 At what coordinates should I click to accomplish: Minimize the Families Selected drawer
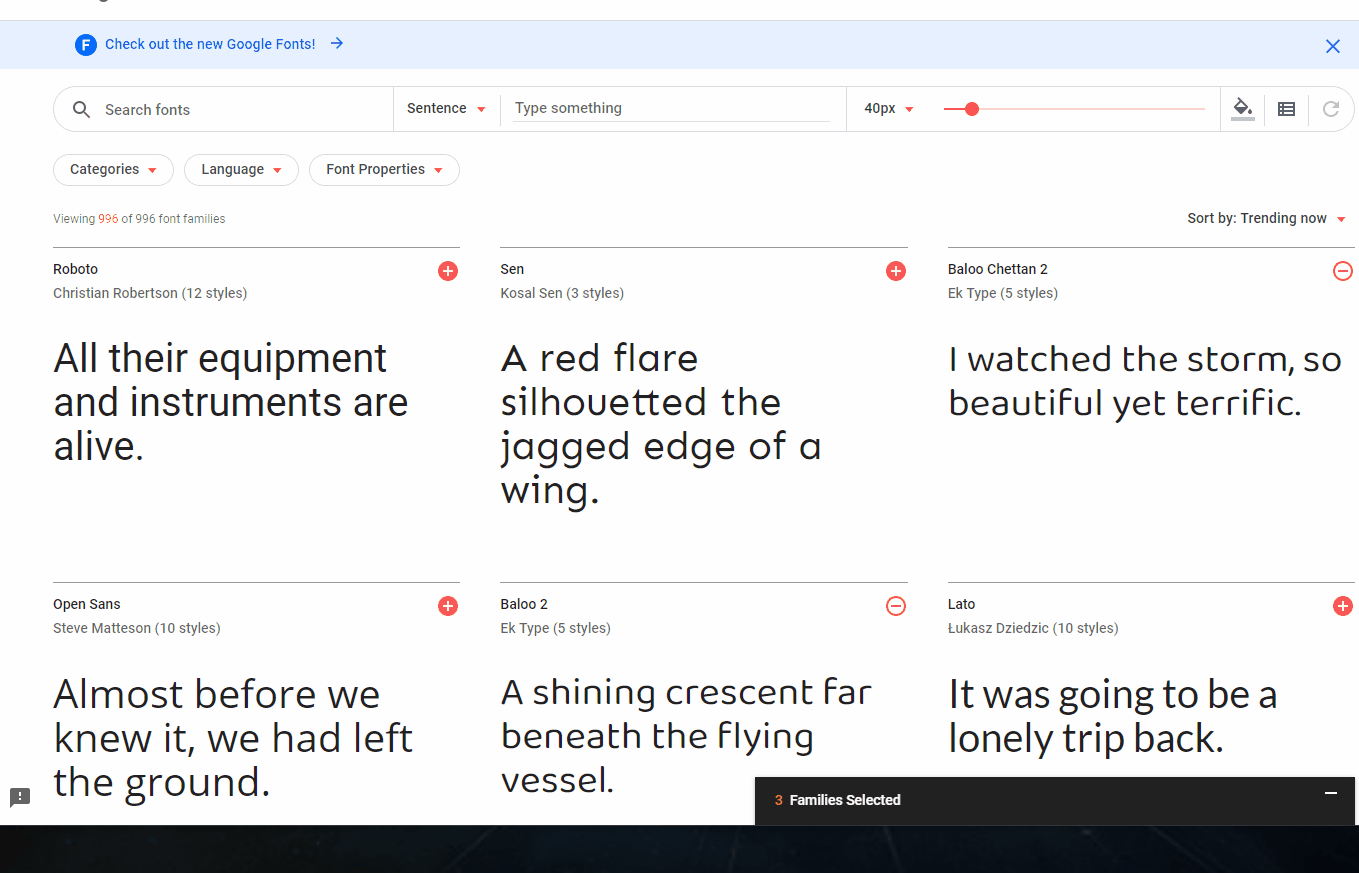(x=1331, y=793)
